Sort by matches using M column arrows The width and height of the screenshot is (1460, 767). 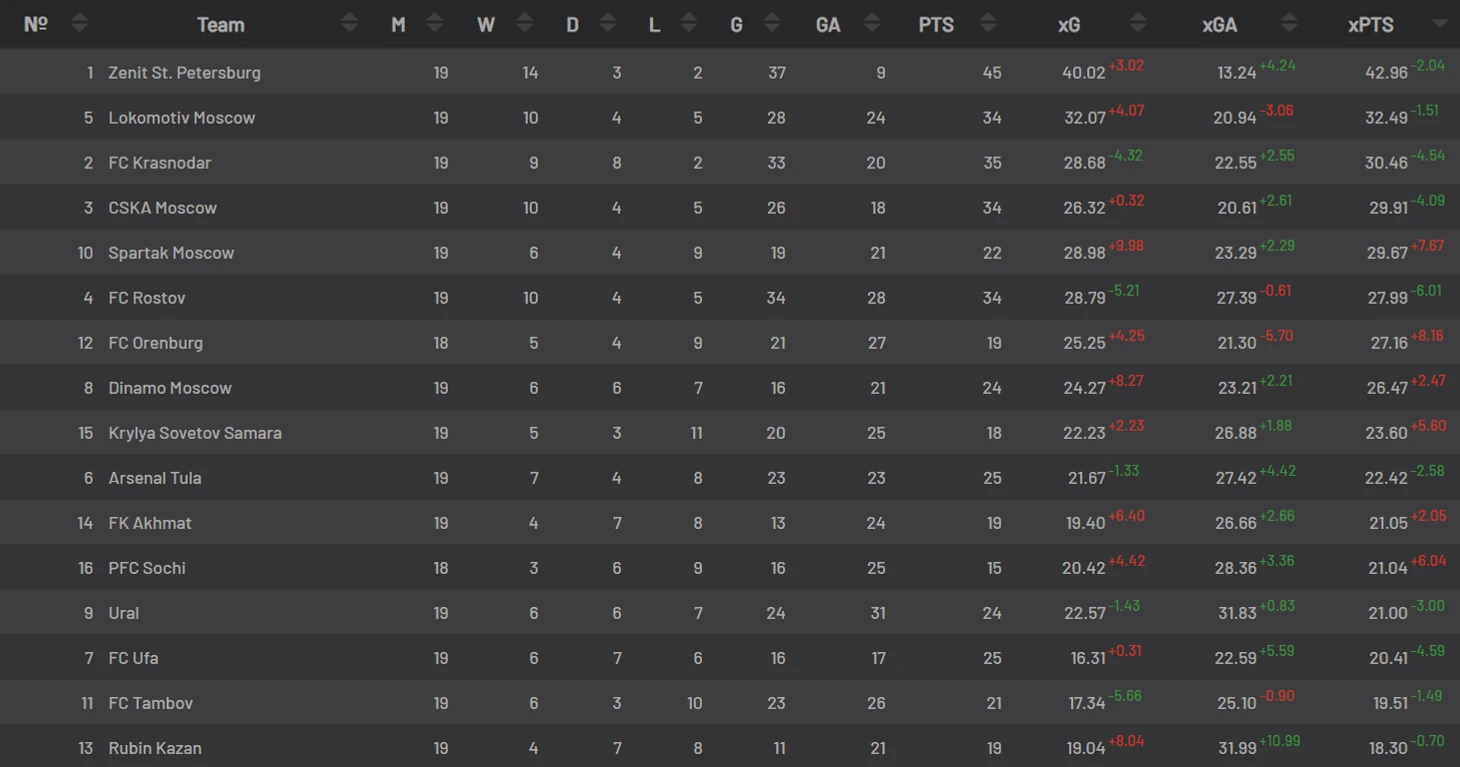(x=434, y=23)
